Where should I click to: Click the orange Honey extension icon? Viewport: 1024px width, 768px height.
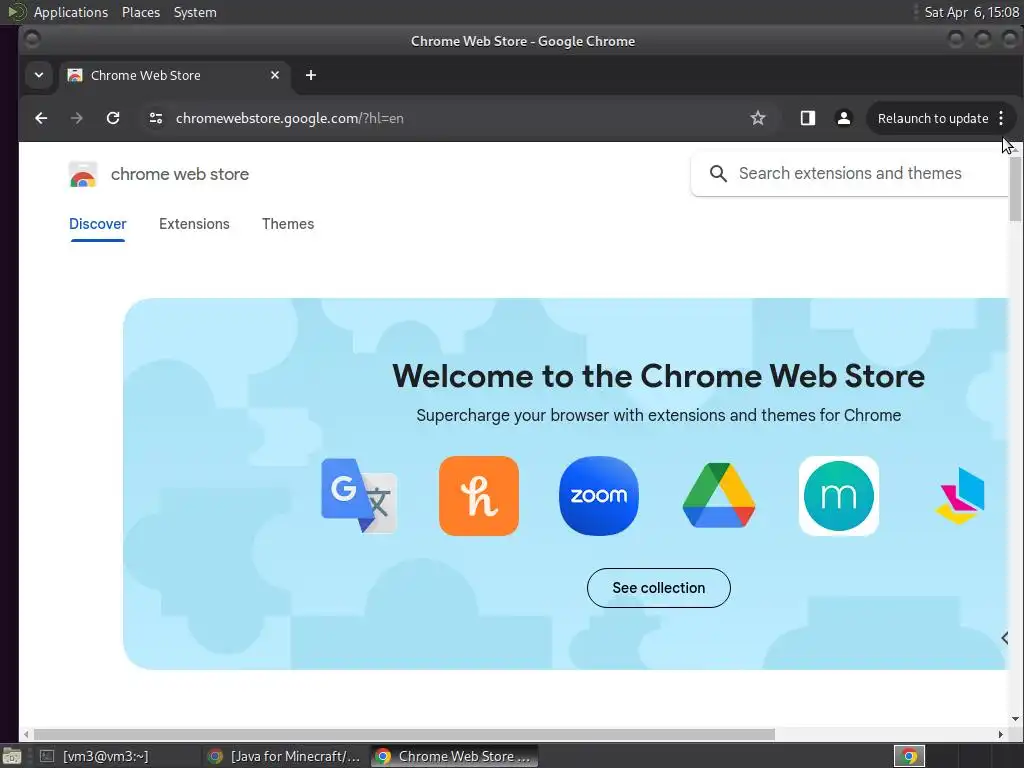click(x=479, y=496)
